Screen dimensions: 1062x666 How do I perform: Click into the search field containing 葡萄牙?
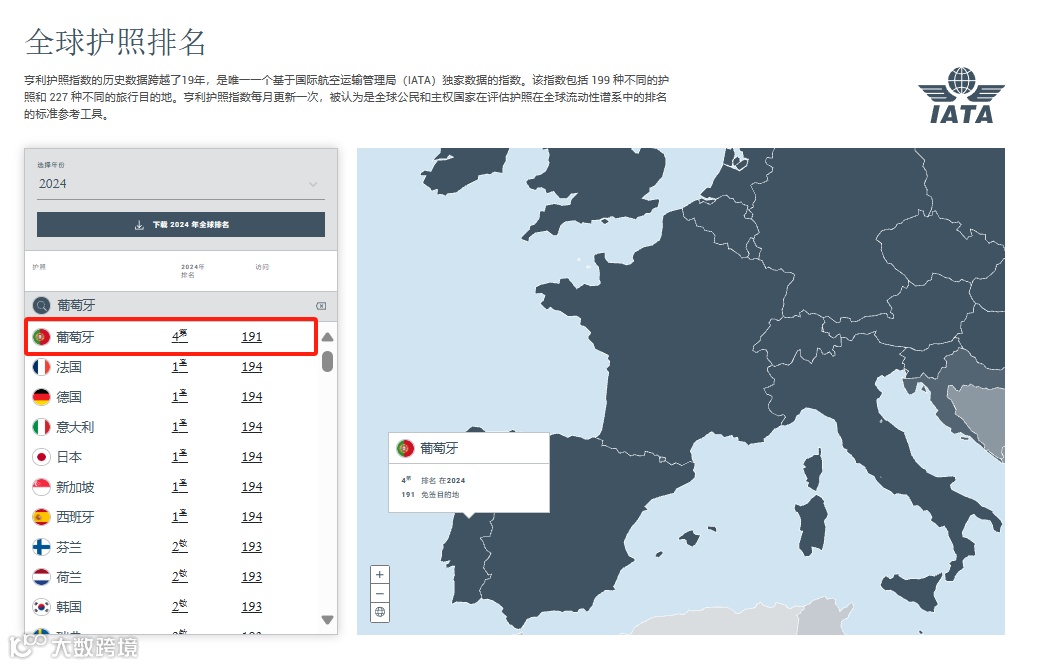click(183, 306)
